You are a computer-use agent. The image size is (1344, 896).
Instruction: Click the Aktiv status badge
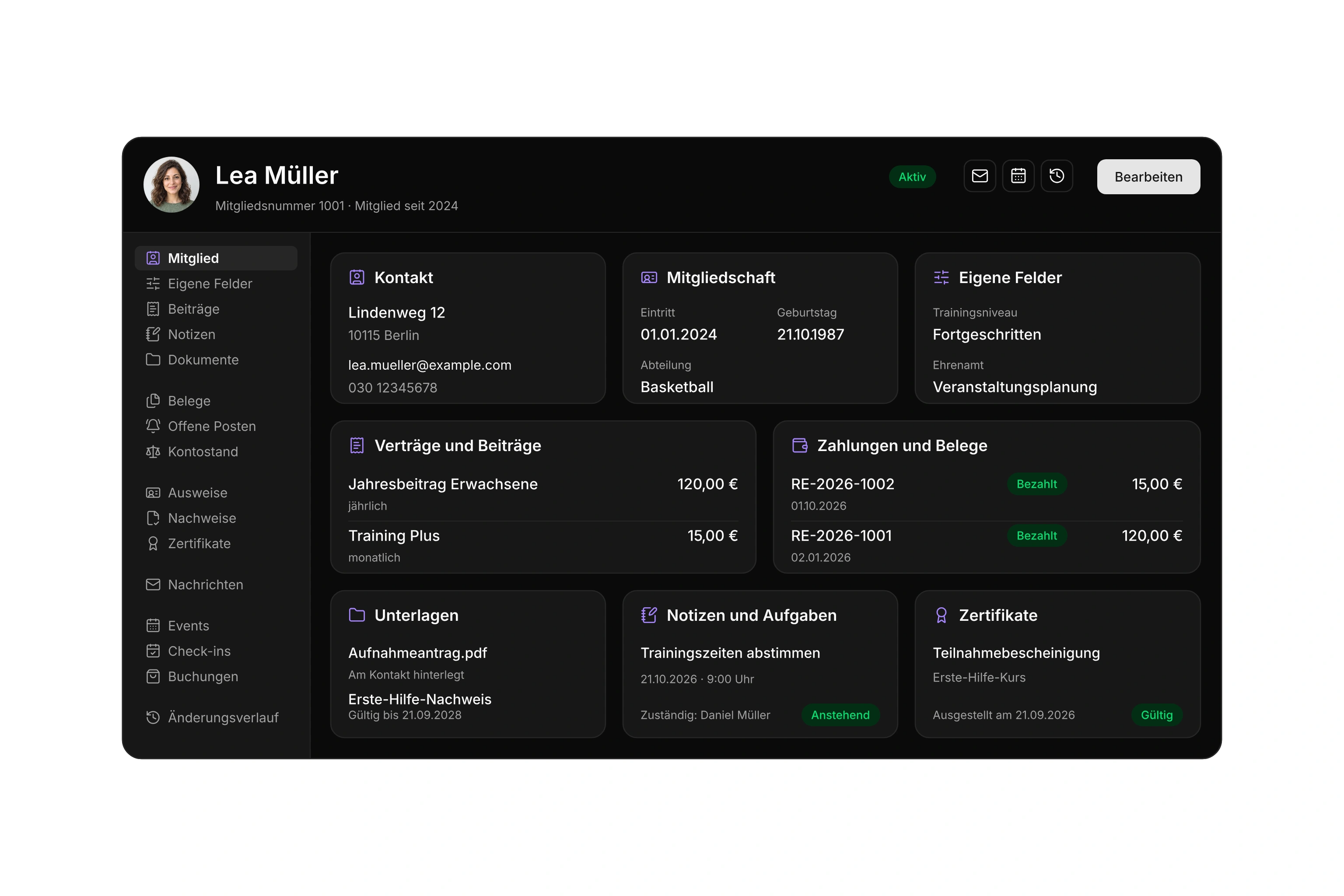tap(912, 177)
